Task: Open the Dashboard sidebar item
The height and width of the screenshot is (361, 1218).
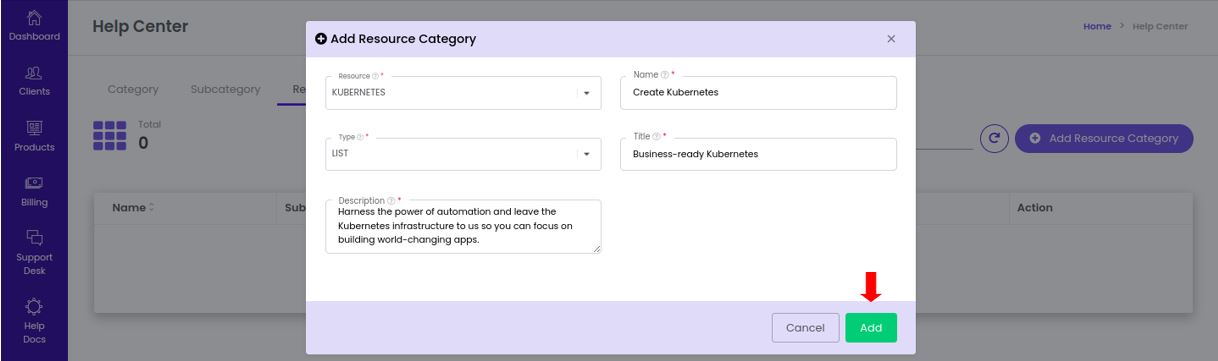Action: click(35, 25)
